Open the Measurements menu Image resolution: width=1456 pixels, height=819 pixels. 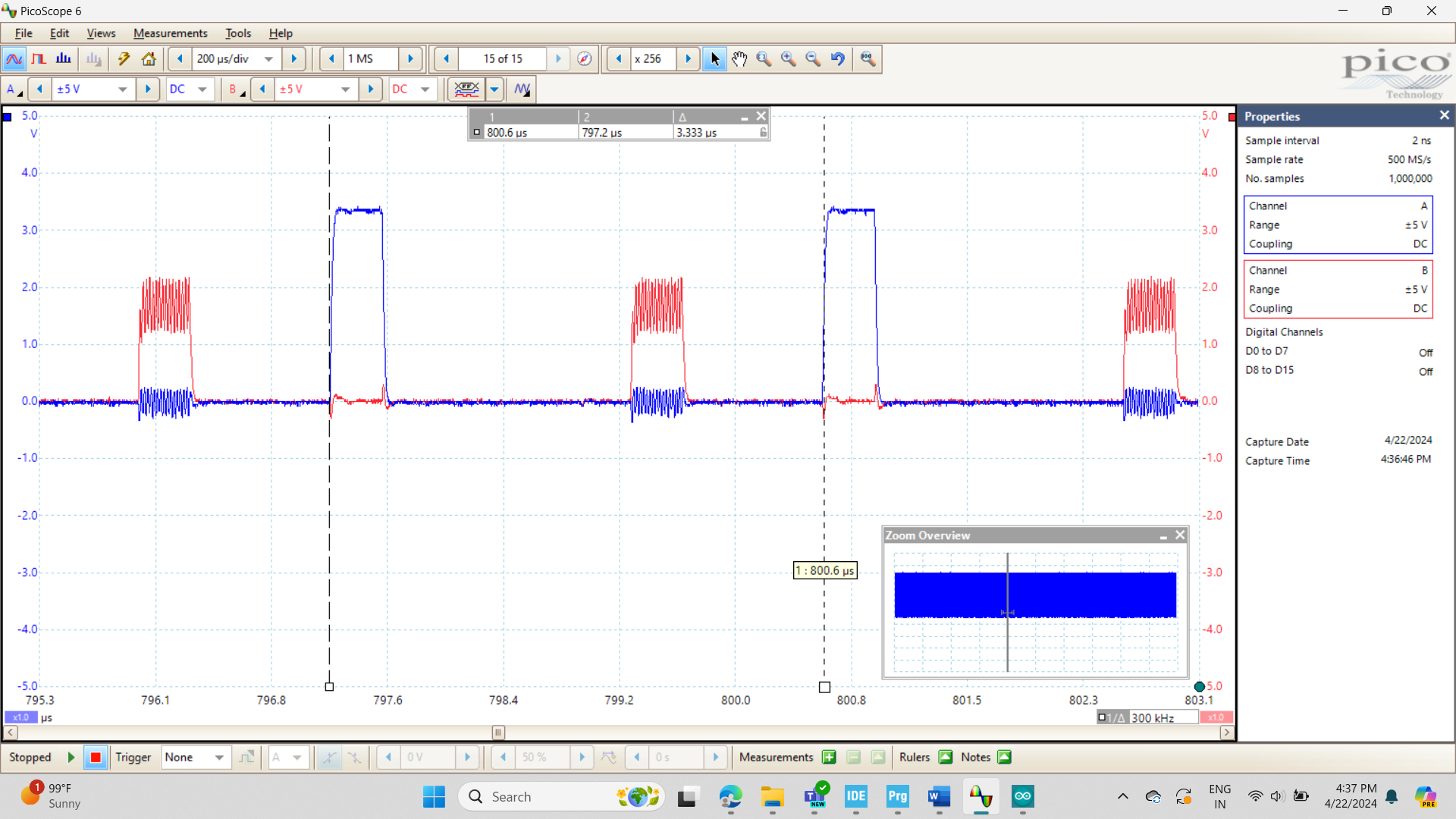(x=170, y=33)
